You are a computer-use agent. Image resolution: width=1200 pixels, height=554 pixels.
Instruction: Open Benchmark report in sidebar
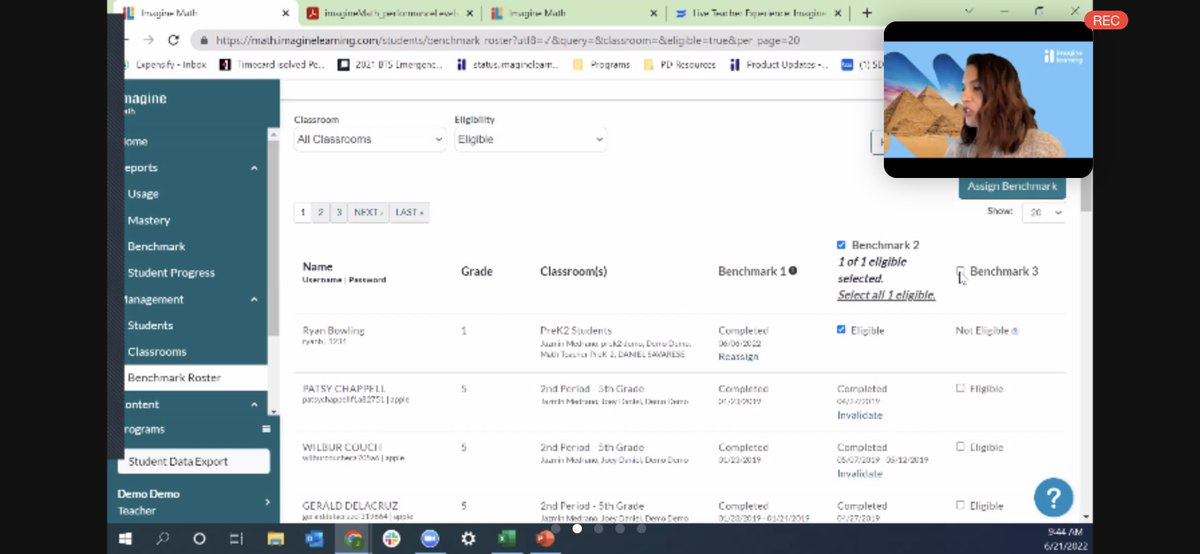tap(156, 246)
